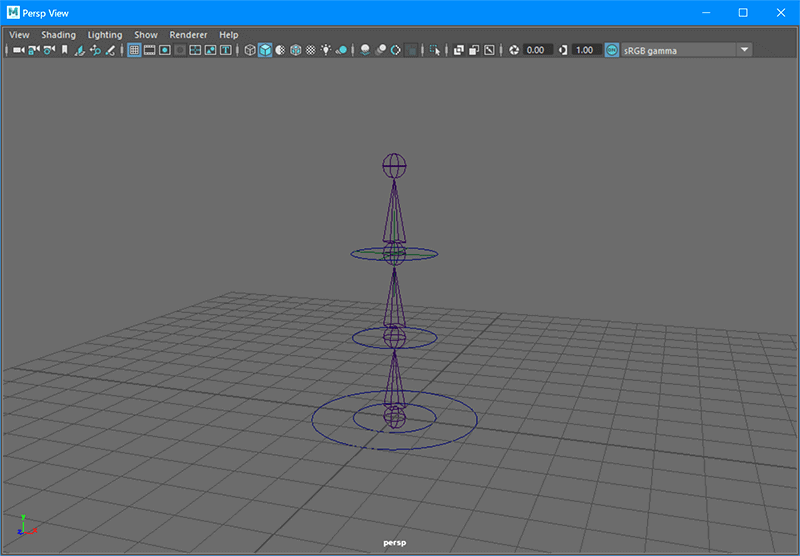This screenshot has height=556, width=800.
Task: Click the Use All Lights bulb icon
Action: (x=326, y=50)
